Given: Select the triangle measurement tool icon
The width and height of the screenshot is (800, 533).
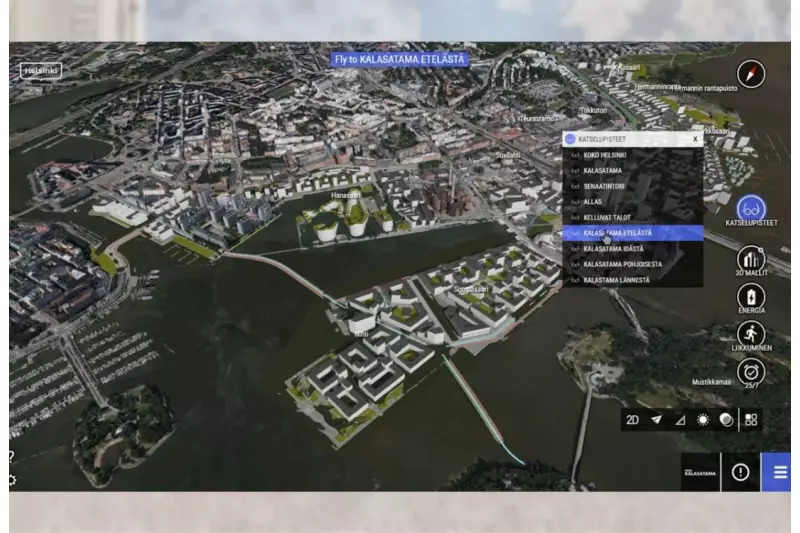Looking at the screenshot, I should (680, 420).
